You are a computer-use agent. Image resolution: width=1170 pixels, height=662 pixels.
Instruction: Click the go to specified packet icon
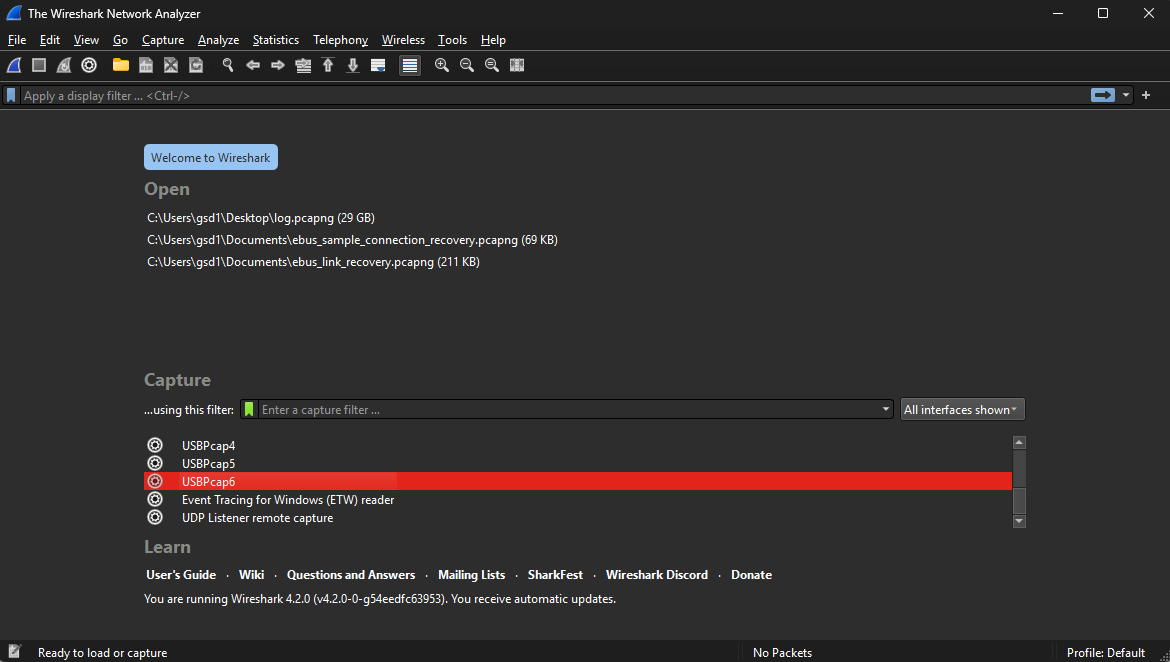tap(303, 66)
